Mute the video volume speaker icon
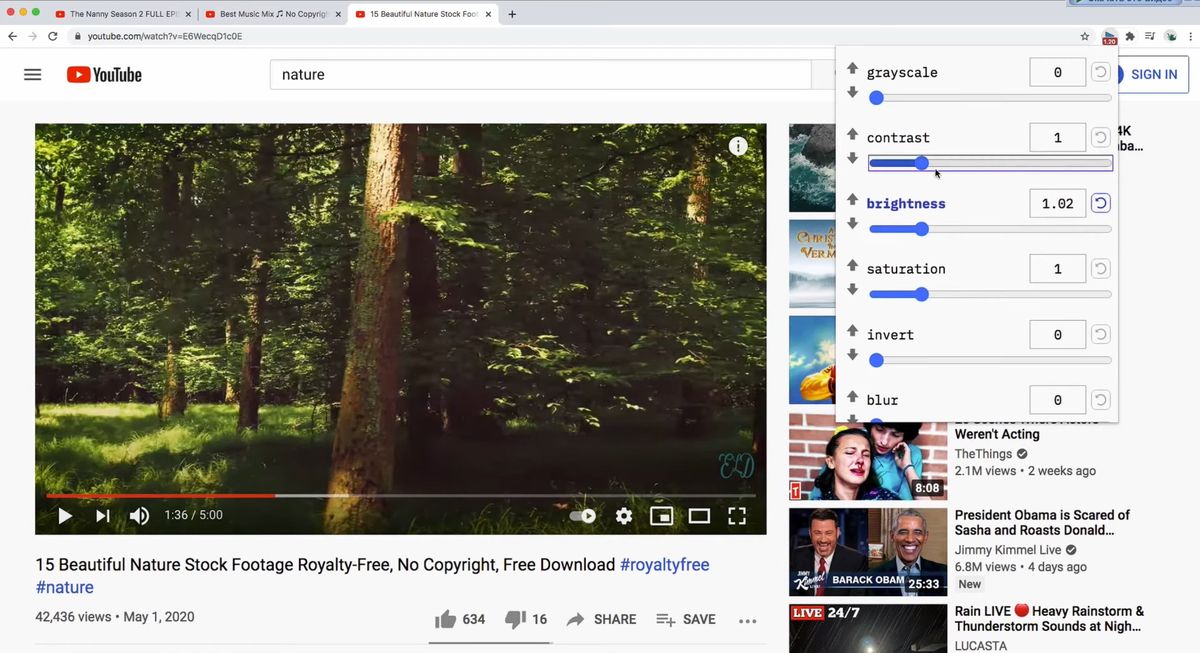 139,516
